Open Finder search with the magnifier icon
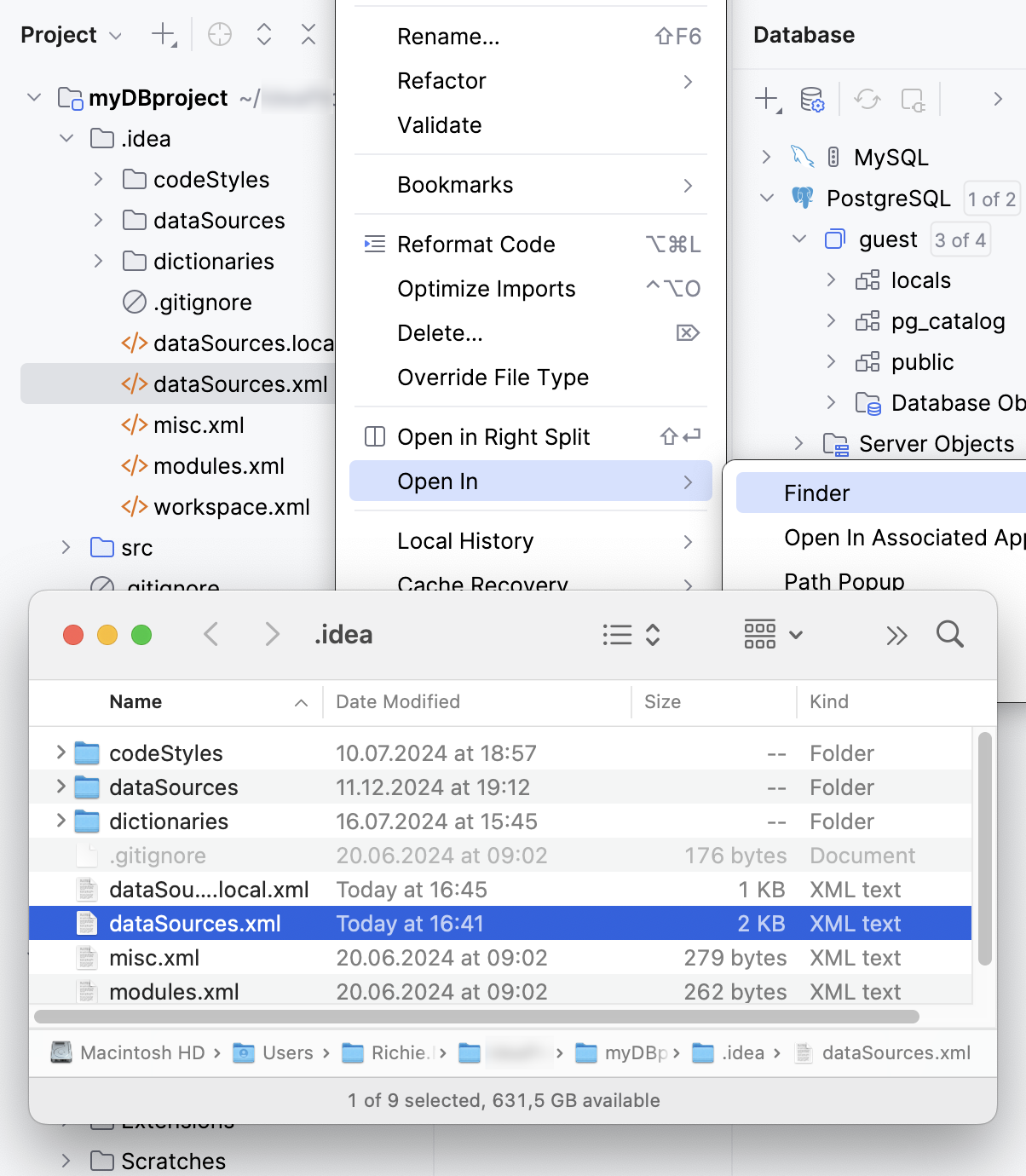1026x1176 pixels. (x=949, y=634)
